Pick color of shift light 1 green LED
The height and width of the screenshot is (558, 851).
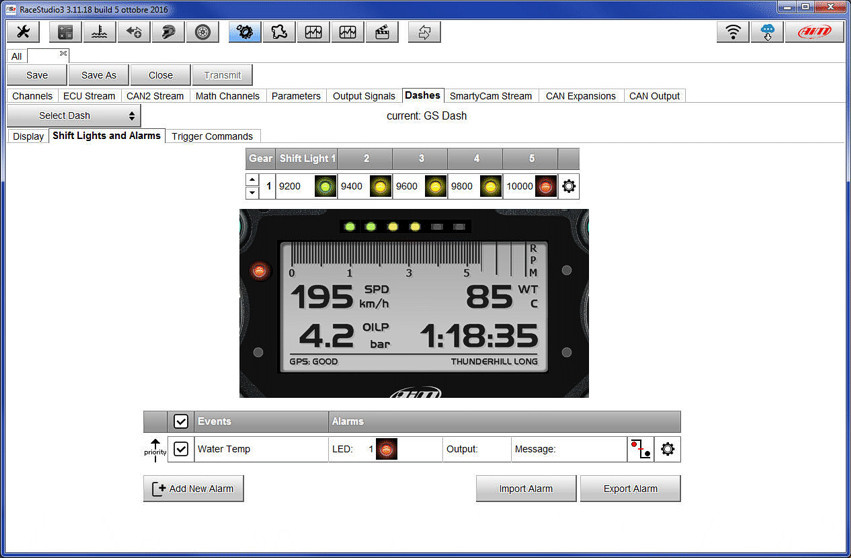click(x=325, y=187)
